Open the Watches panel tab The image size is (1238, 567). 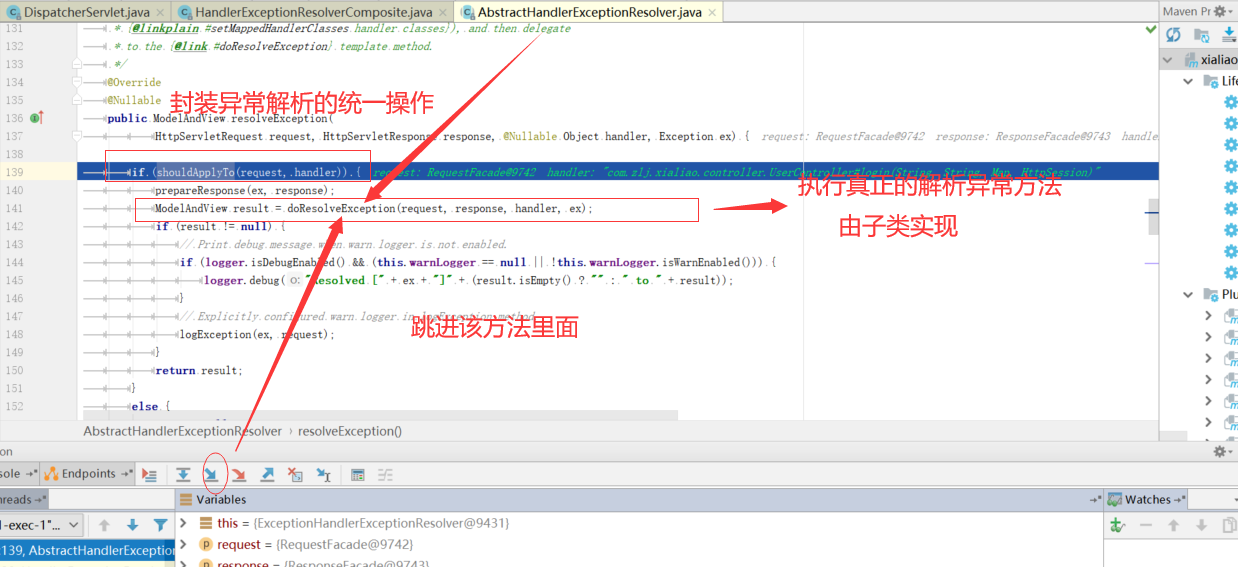click(1147, 499)
